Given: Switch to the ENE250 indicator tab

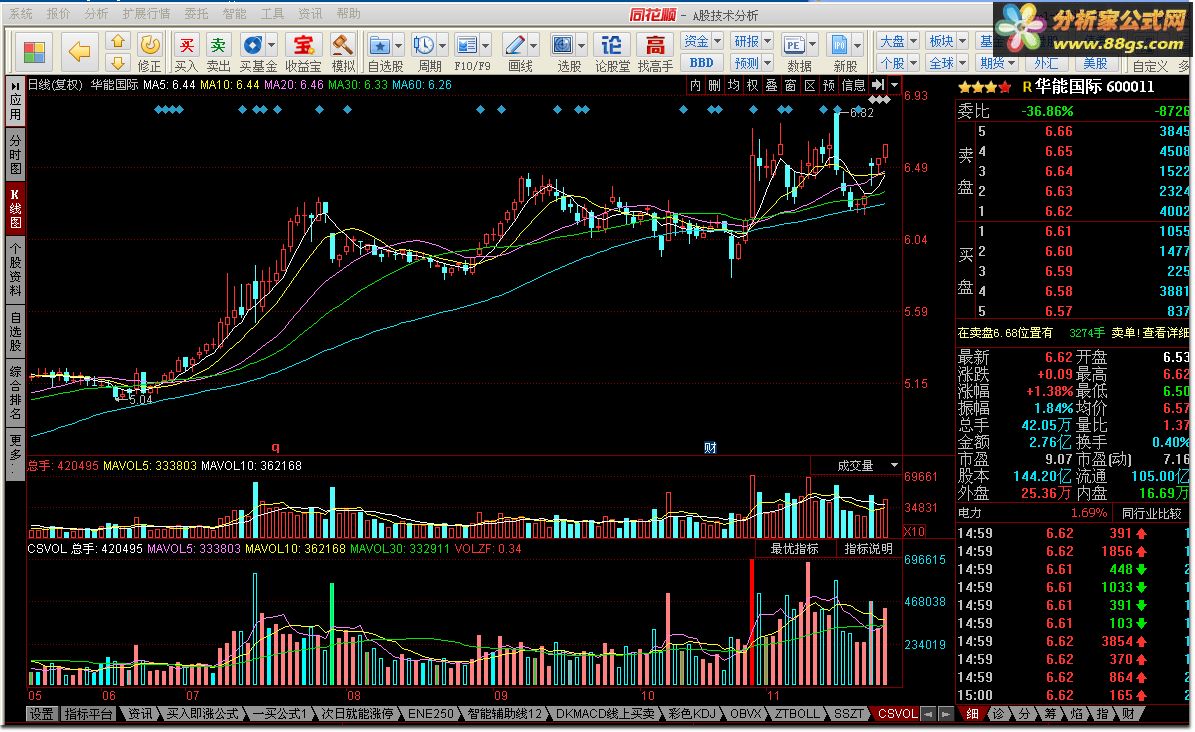Looking at the screenshot, I should pyautogui.click(x=431, y=714).
